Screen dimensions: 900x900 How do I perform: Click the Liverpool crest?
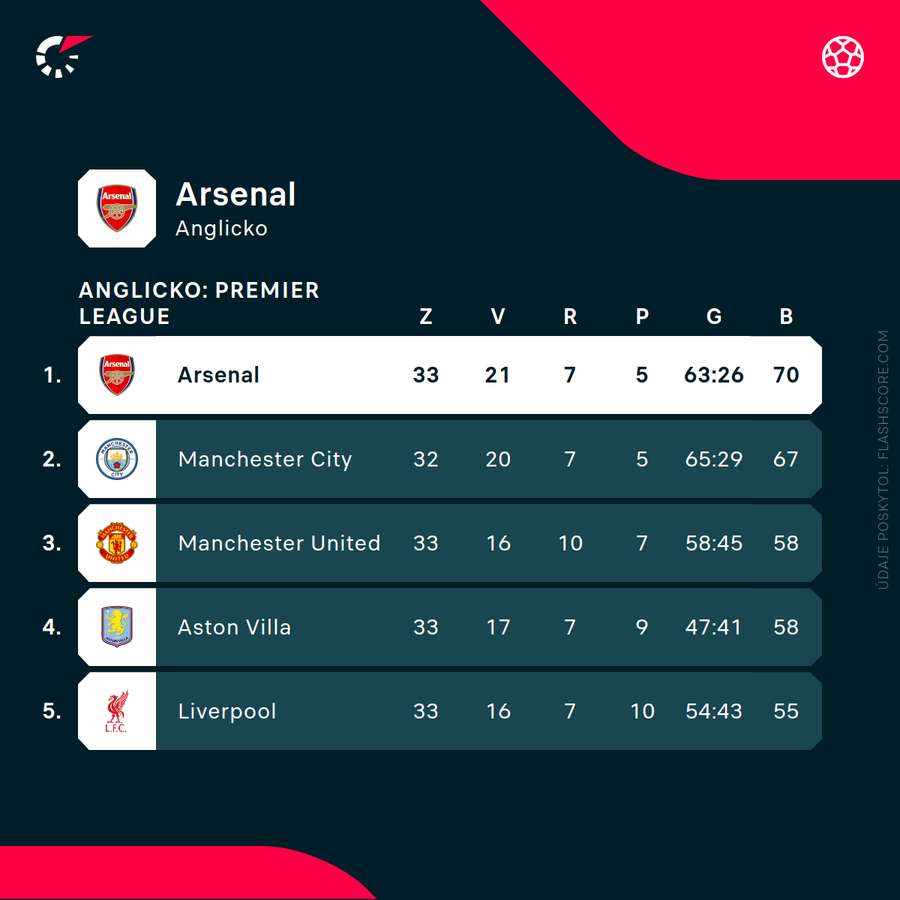coord(117,711)
